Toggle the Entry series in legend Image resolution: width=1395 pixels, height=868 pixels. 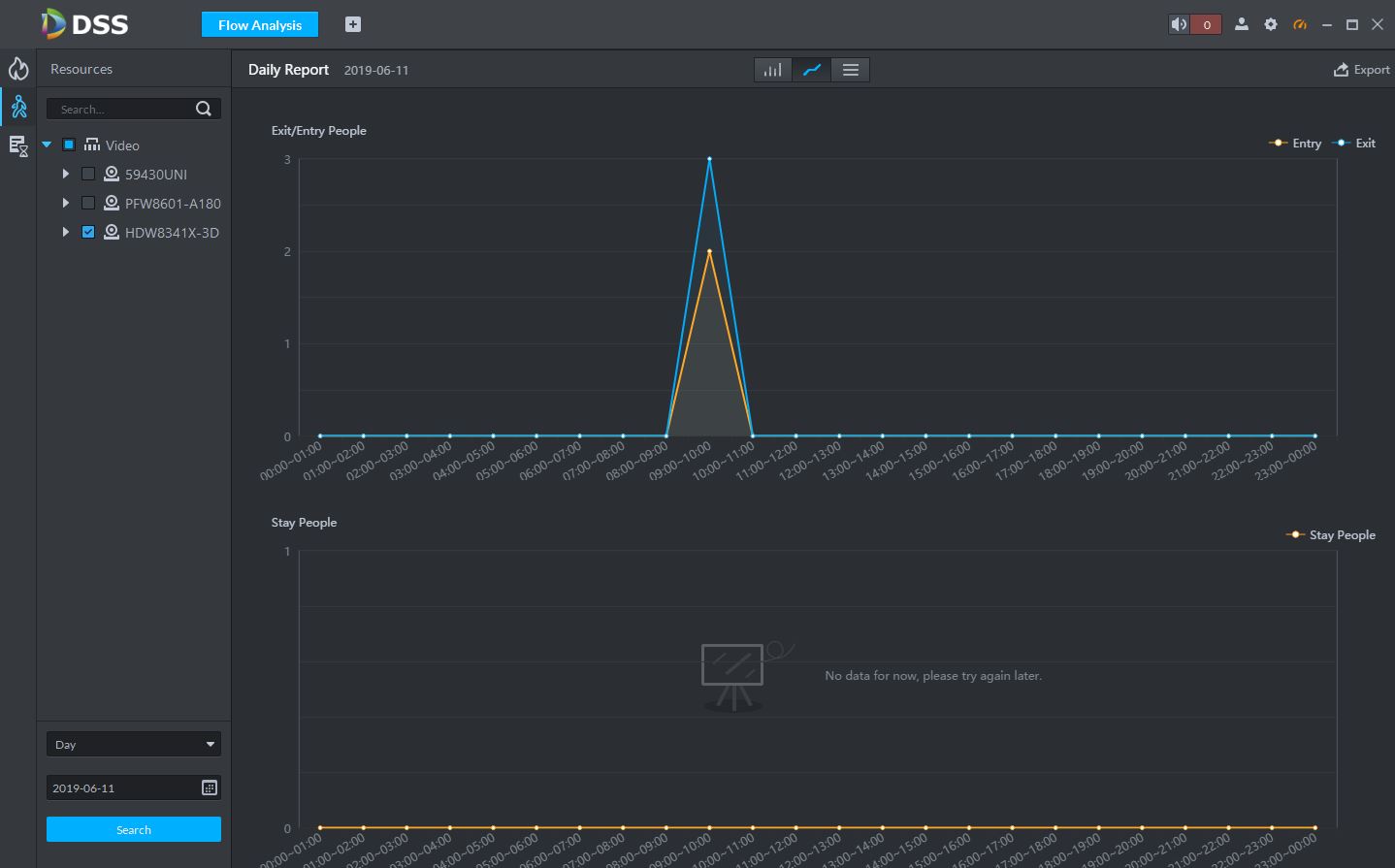click(x=1295, y=143)
